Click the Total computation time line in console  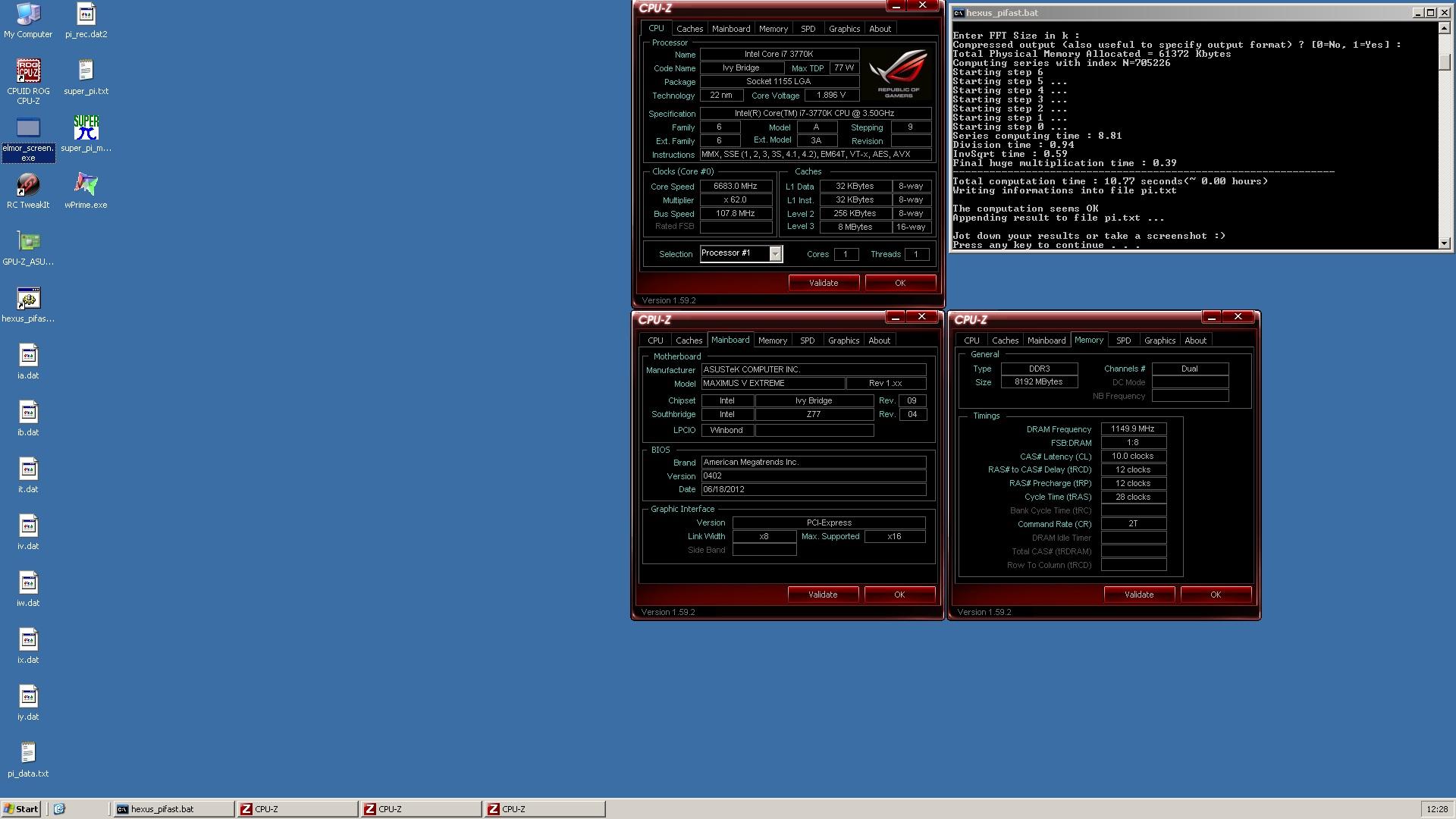tap(1110, 181)
